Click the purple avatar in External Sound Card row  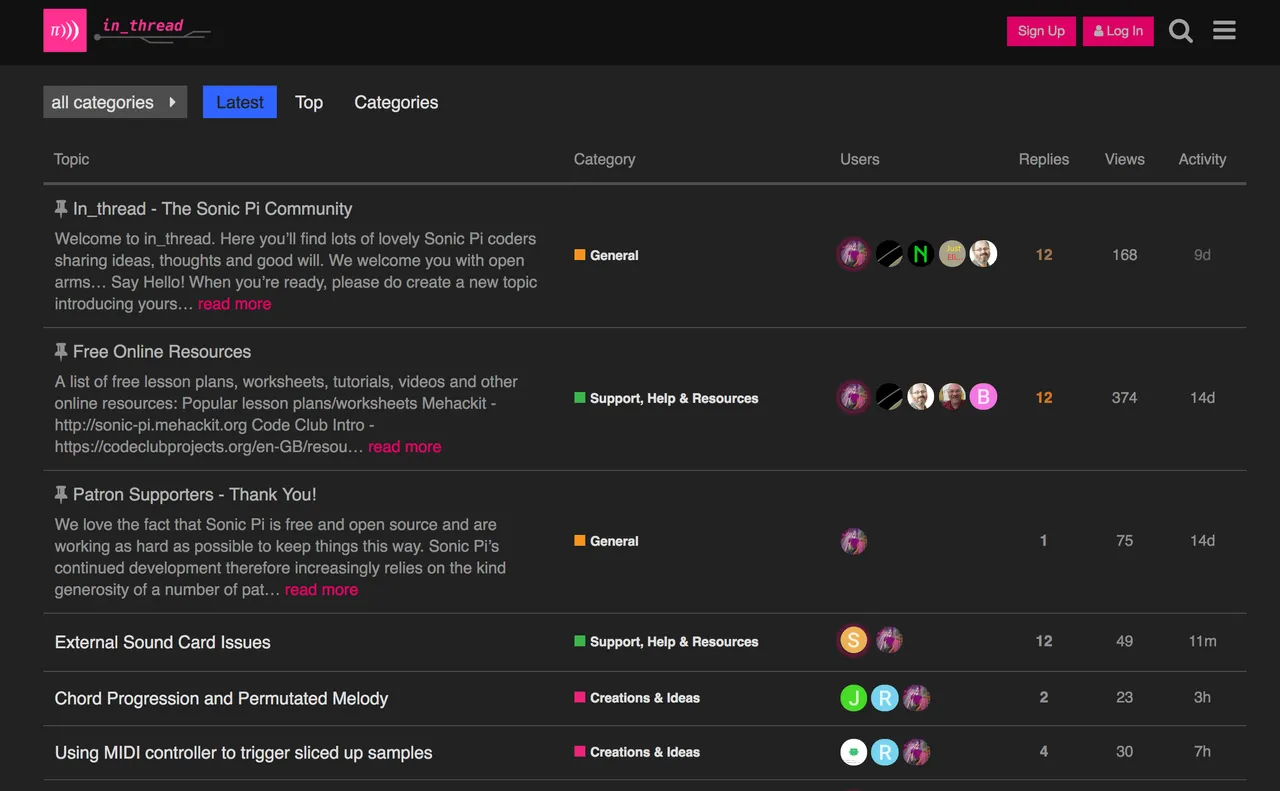pos(889,640)
